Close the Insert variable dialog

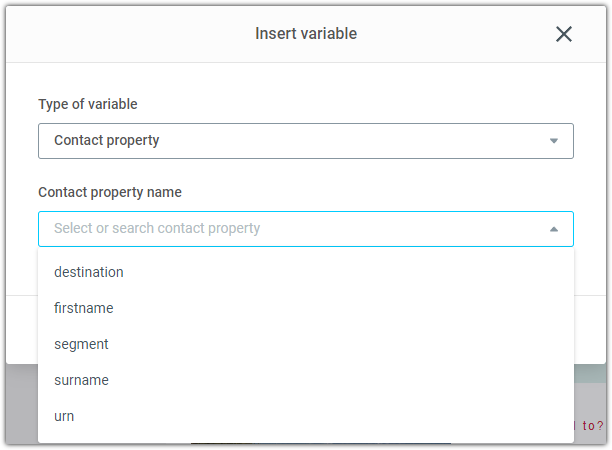[564, 34]
